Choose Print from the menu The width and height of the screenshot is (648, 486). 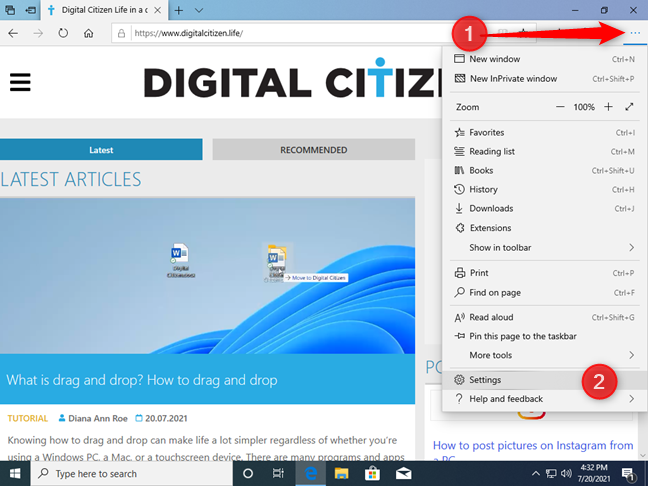(544, 273)
